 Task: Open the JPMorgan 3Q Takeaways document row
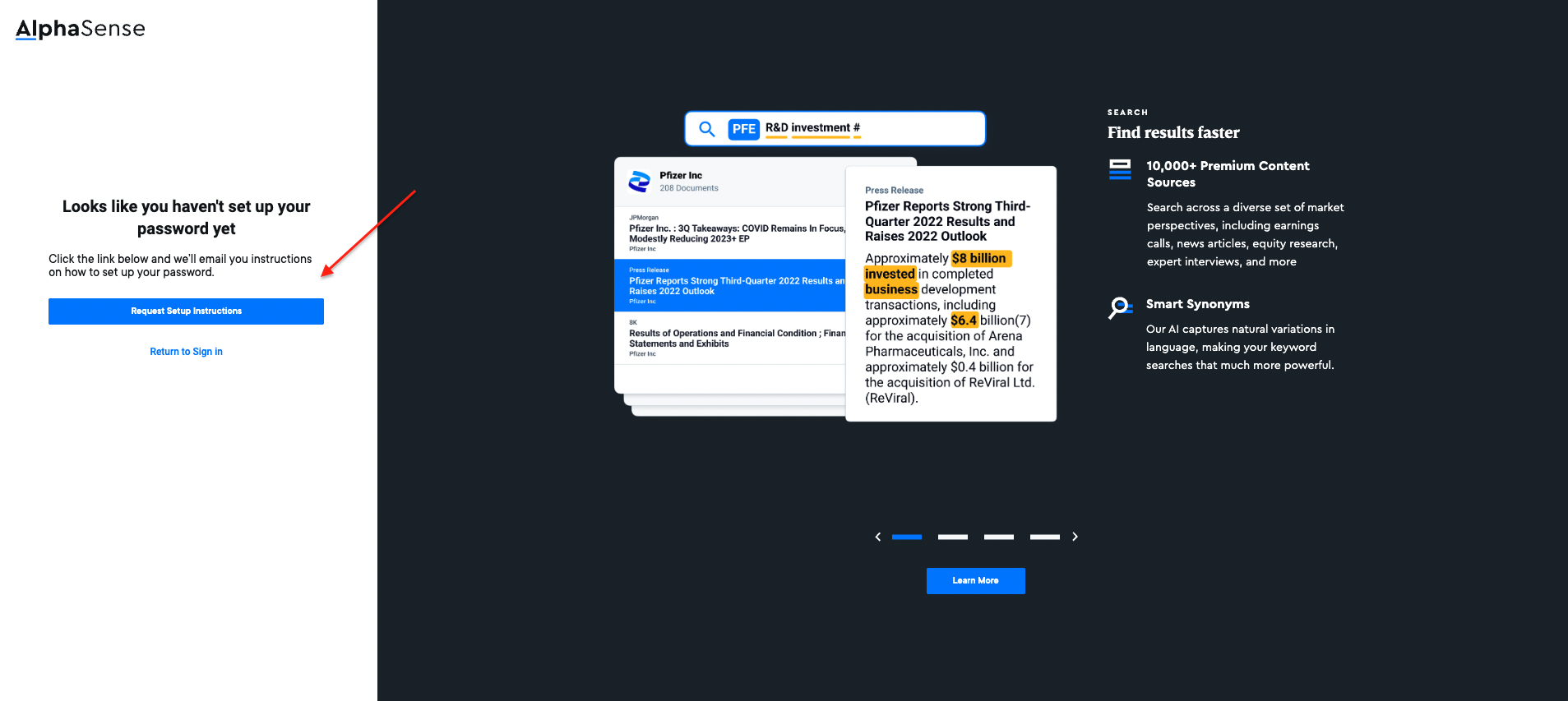tap(730, 233)
